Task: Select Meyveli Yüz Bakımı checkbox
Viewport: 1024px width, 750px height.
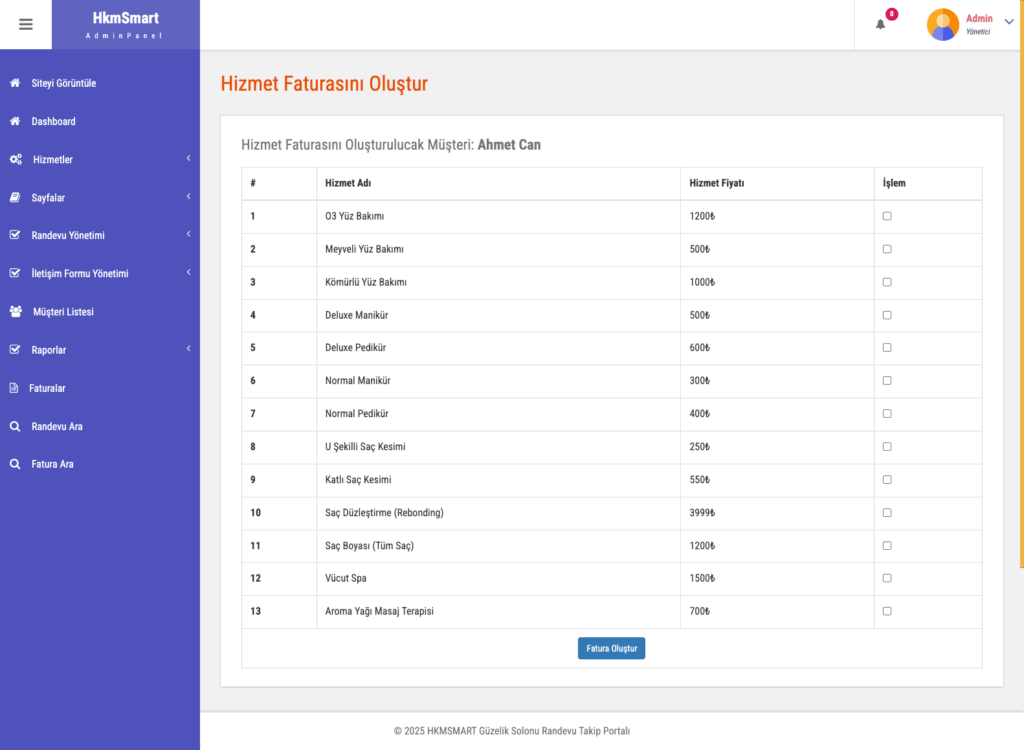Action: click(x=887, y=249)
